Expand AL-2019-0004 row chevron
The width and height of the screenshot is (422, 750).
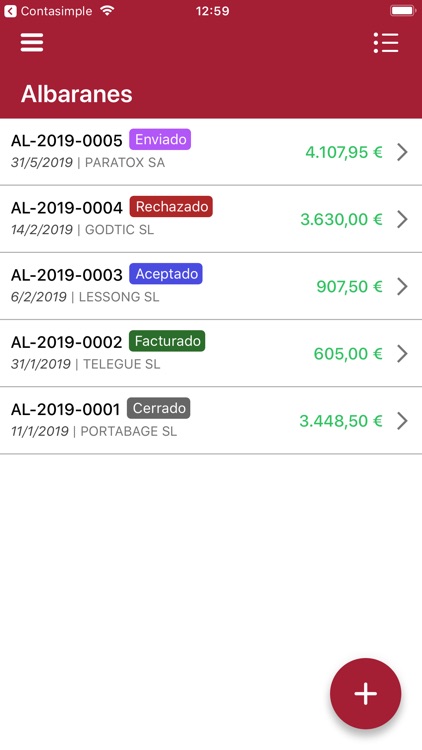coord(402,219)
